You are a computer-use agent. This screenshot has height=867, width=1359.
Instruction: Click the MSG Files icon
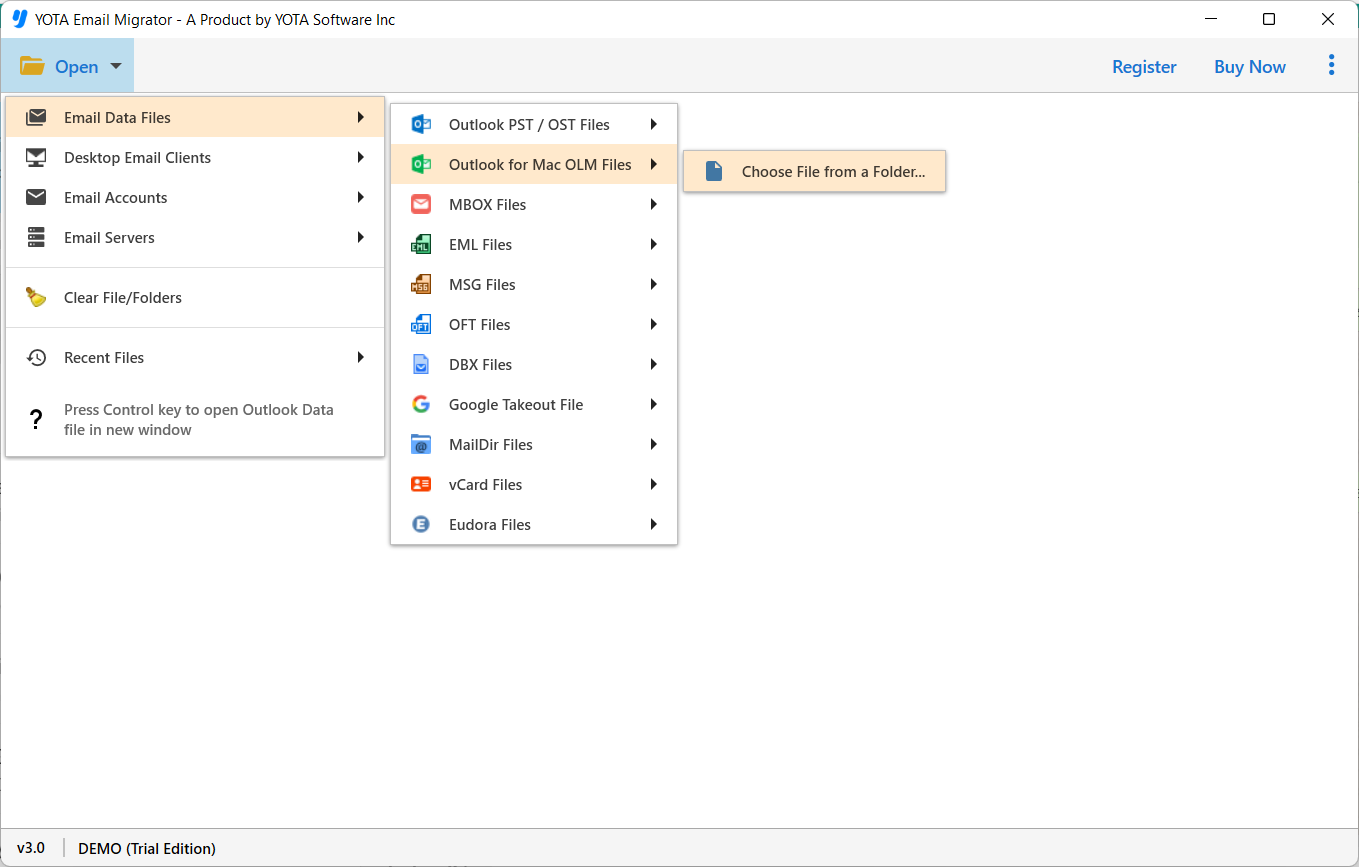pyautogui.click(x=421, y=285)
